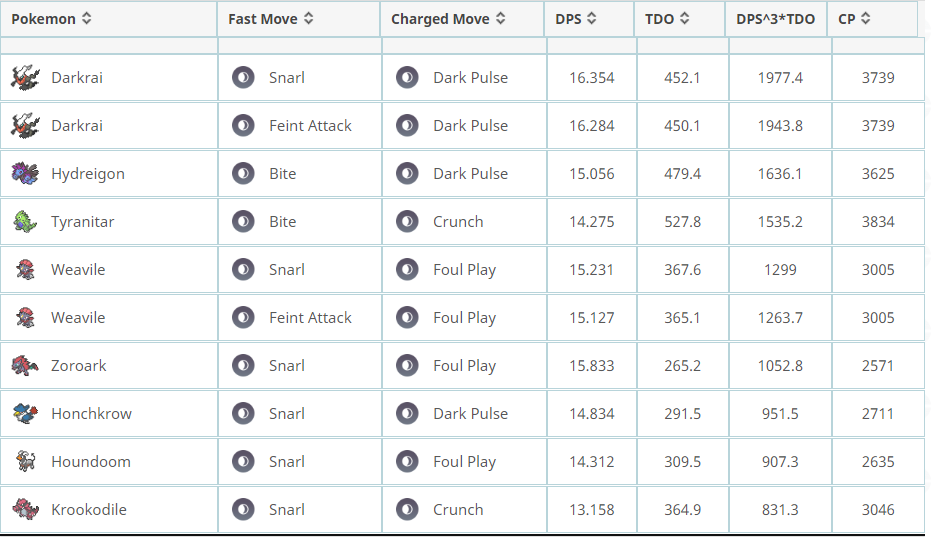Click the Zoroark sprite icon
The width and height of the screenshot is (931, 537).
tap(25, 365)
